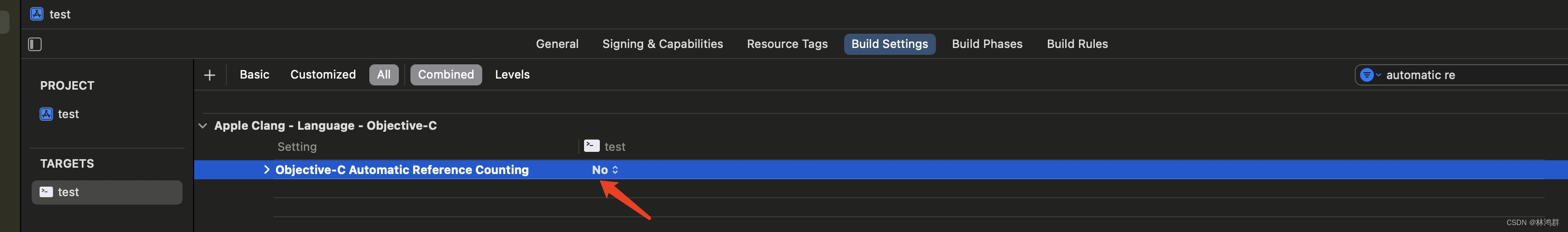The height and width of the screenshot is (232, 1568).
Task: Switch to Levels view mode
Action: 512,75
